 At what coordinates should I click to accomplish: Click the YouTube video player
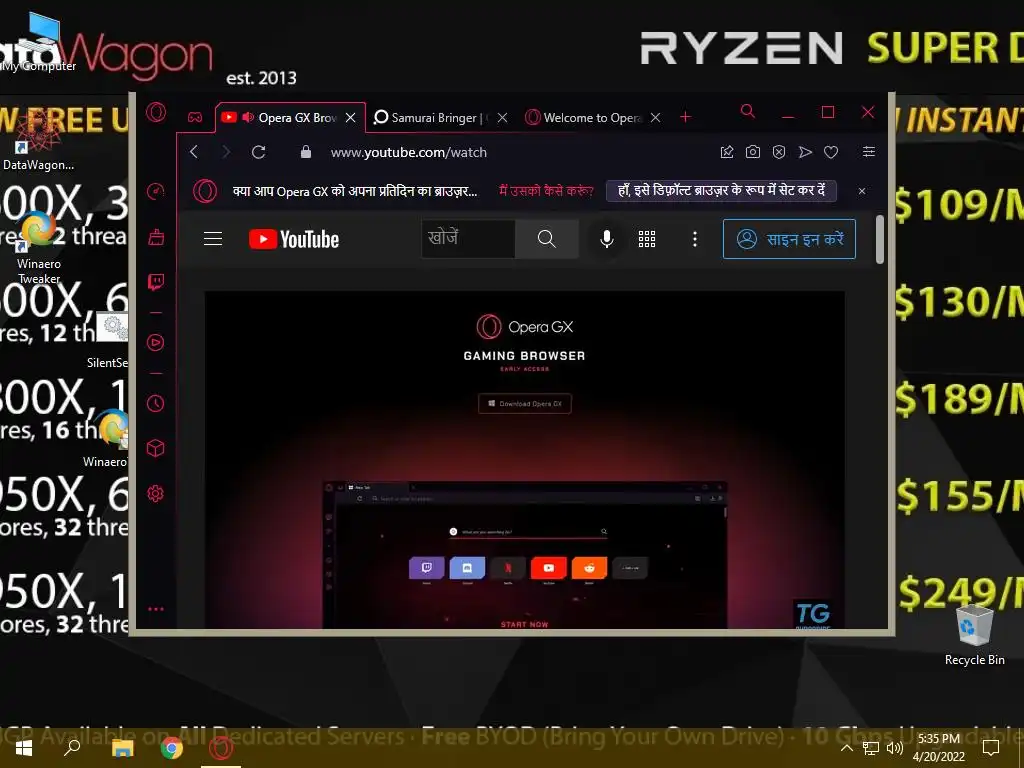(x=524, y=460)
